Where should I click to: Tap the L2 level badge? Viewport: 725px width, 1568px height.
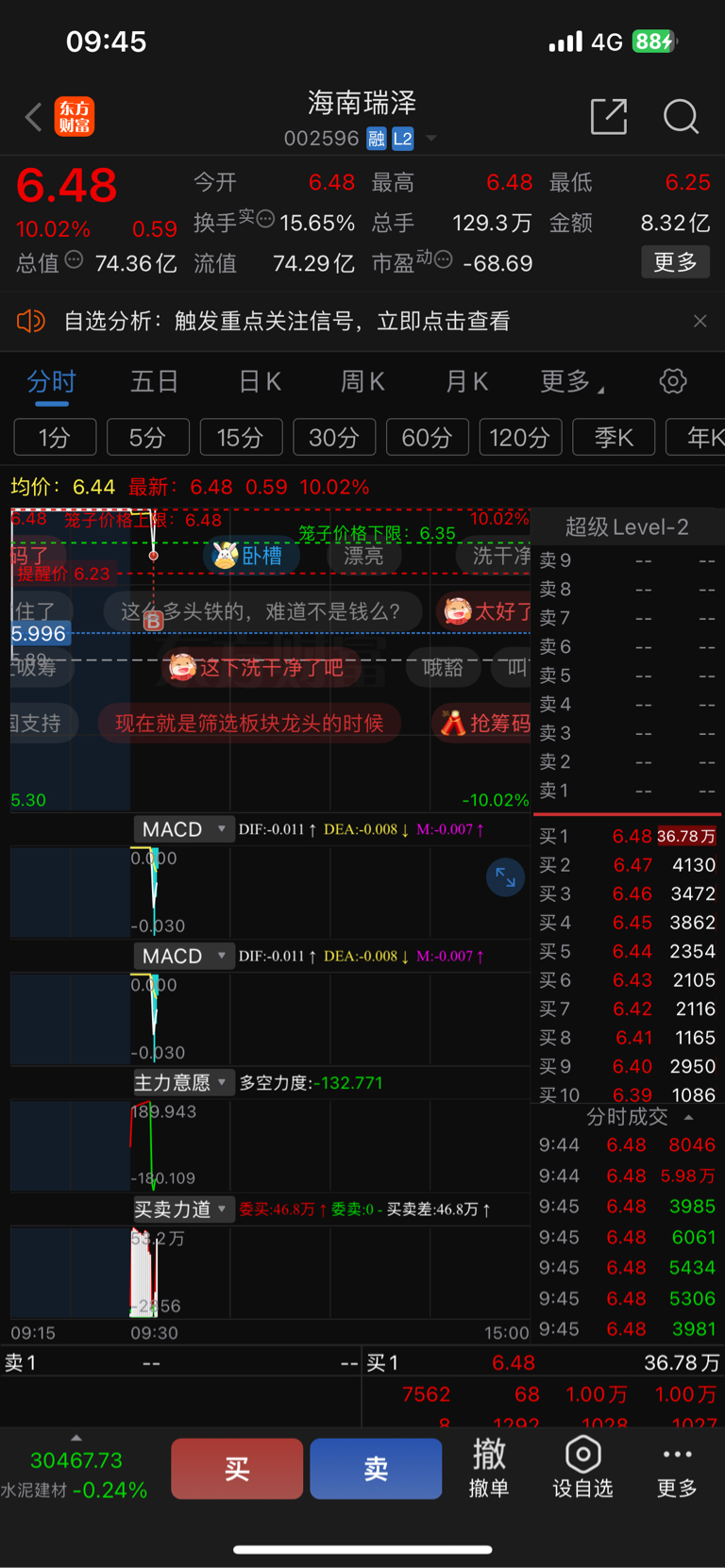click(x=403, y=139)
